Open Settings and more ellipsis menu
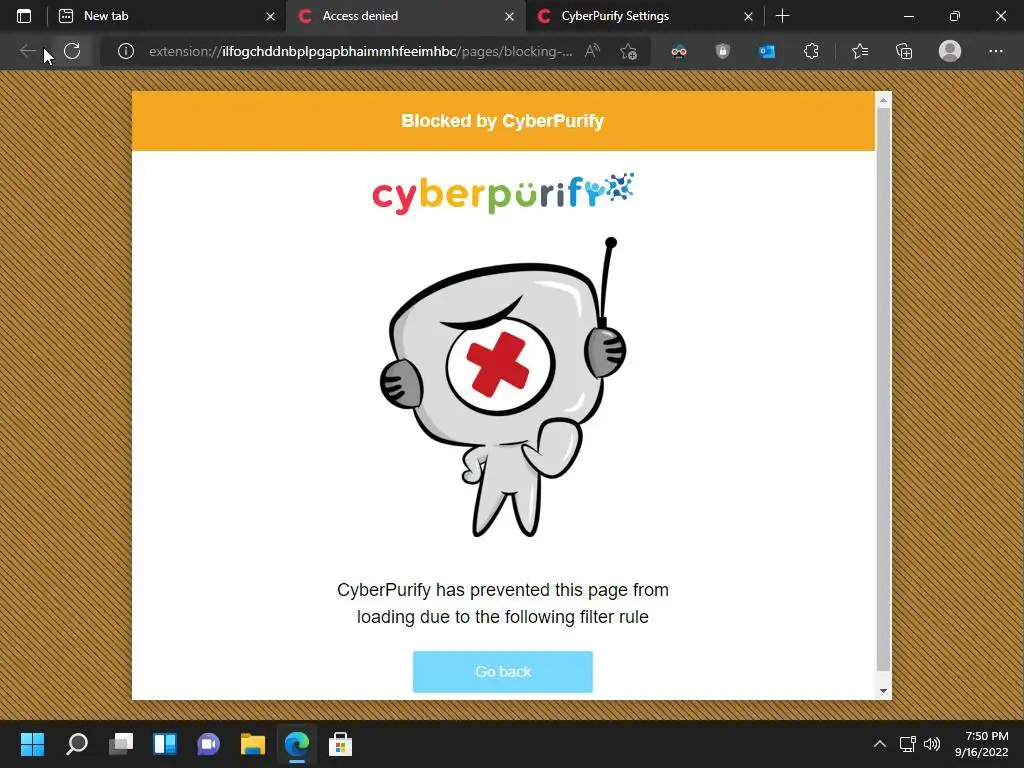 pyautogui.click(x=995, y=51)
